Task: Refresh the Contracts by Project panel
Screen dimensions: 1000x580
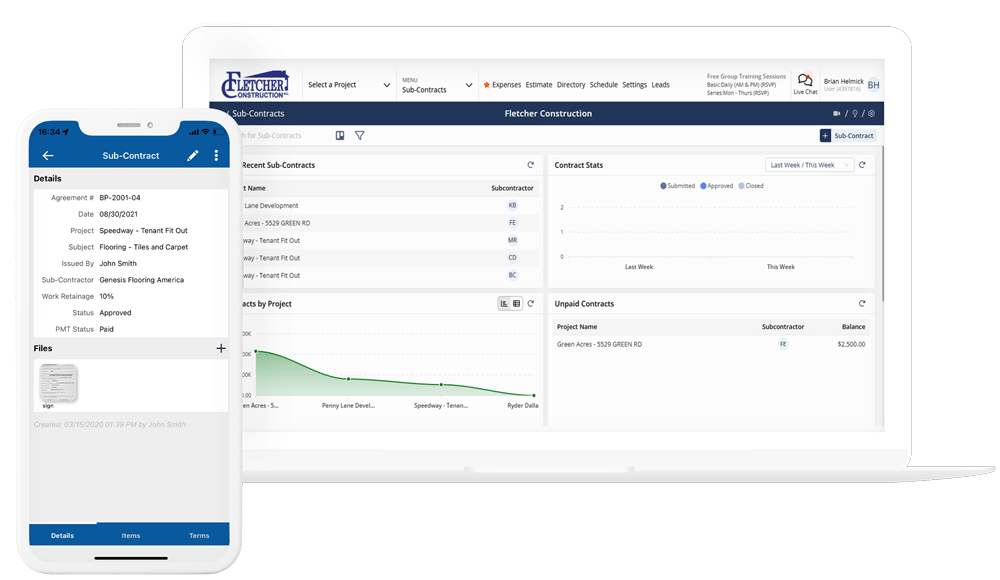Action: 531,304
